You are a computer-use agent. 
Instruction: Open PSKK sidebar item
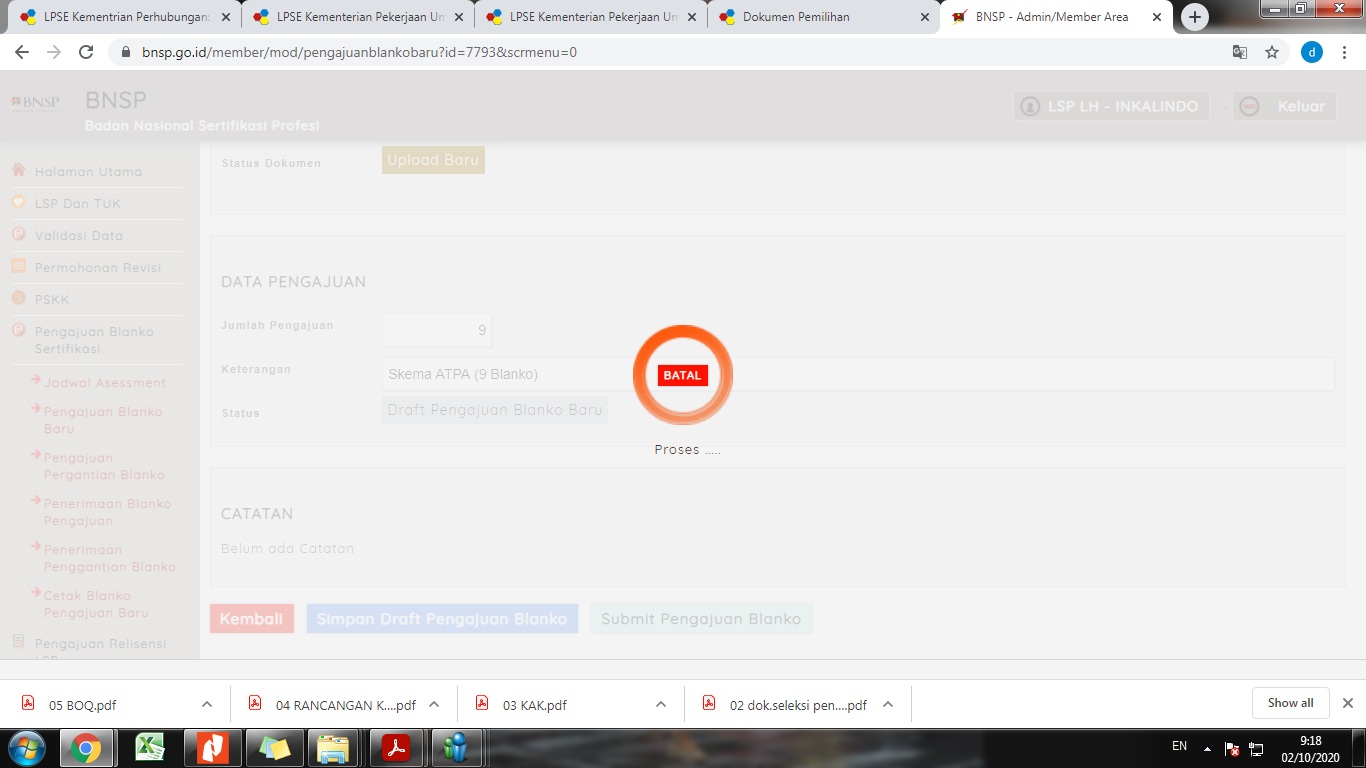52,300
